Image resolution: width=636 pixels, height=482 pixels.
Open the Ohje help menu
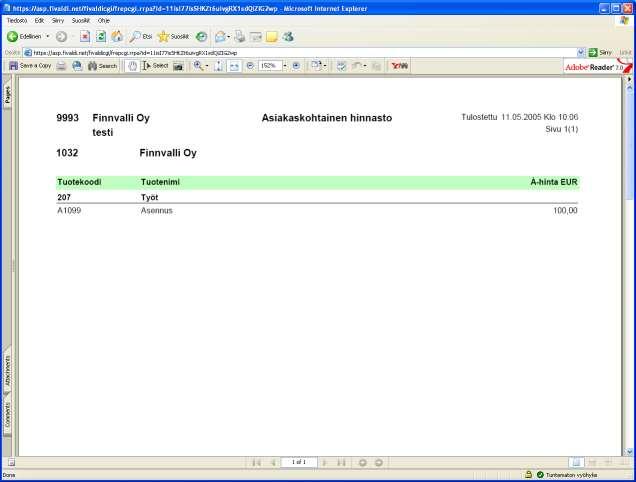pos(103,20)
